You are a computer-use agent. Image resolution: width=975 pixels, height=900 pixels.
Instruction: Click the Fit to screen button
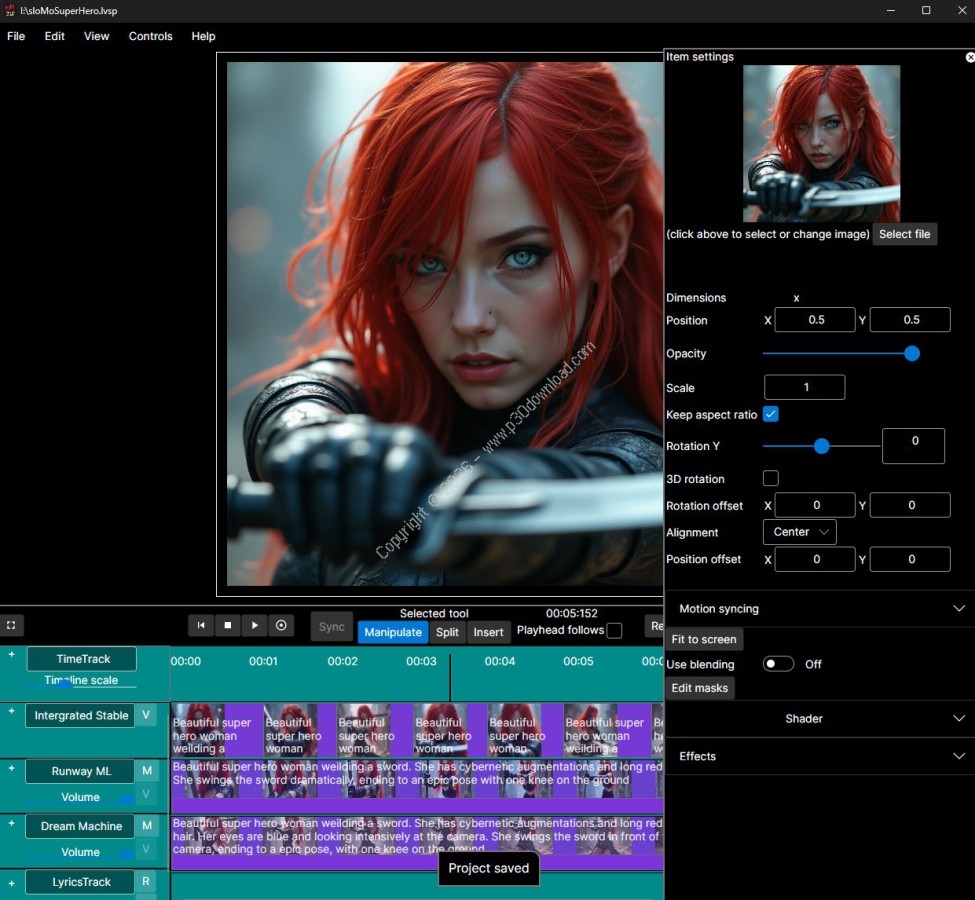[704, 639]
